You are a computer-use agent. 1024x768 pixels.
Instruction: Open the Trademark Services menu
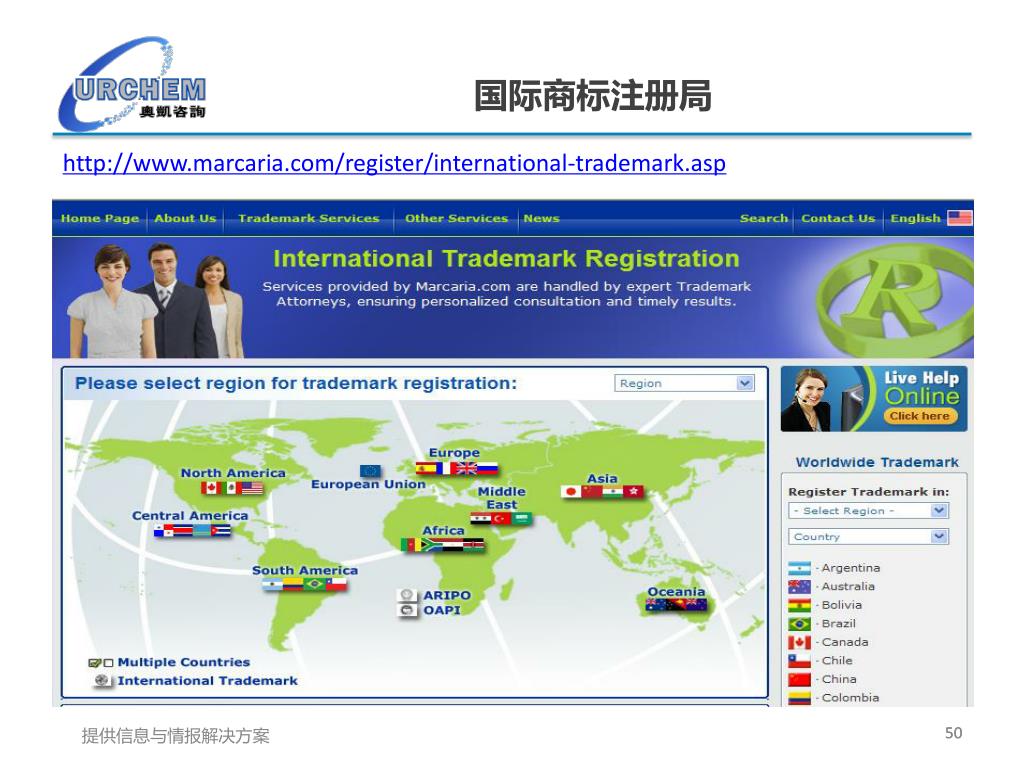[308, 218]
